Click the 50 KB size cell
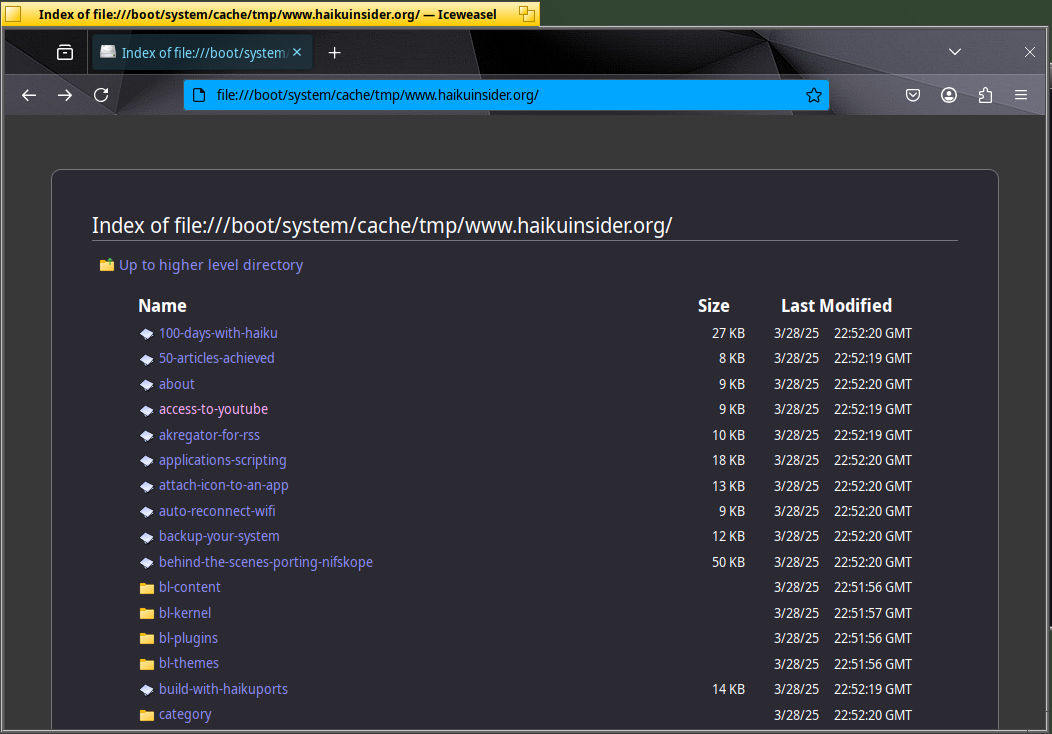1052x734 pixels. point(728,562)
